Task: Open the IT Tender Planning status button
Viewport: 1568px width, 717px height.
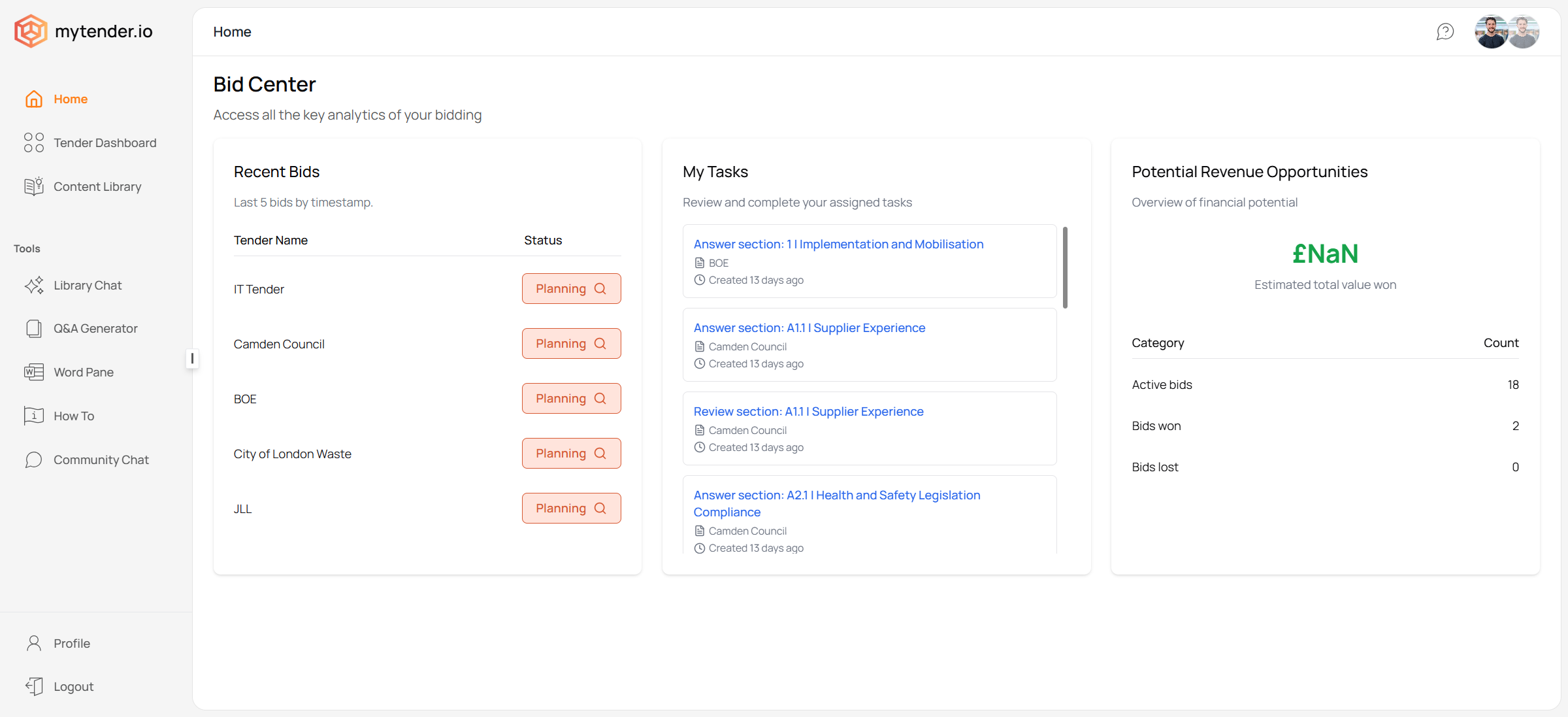Action: click(571, 289)
